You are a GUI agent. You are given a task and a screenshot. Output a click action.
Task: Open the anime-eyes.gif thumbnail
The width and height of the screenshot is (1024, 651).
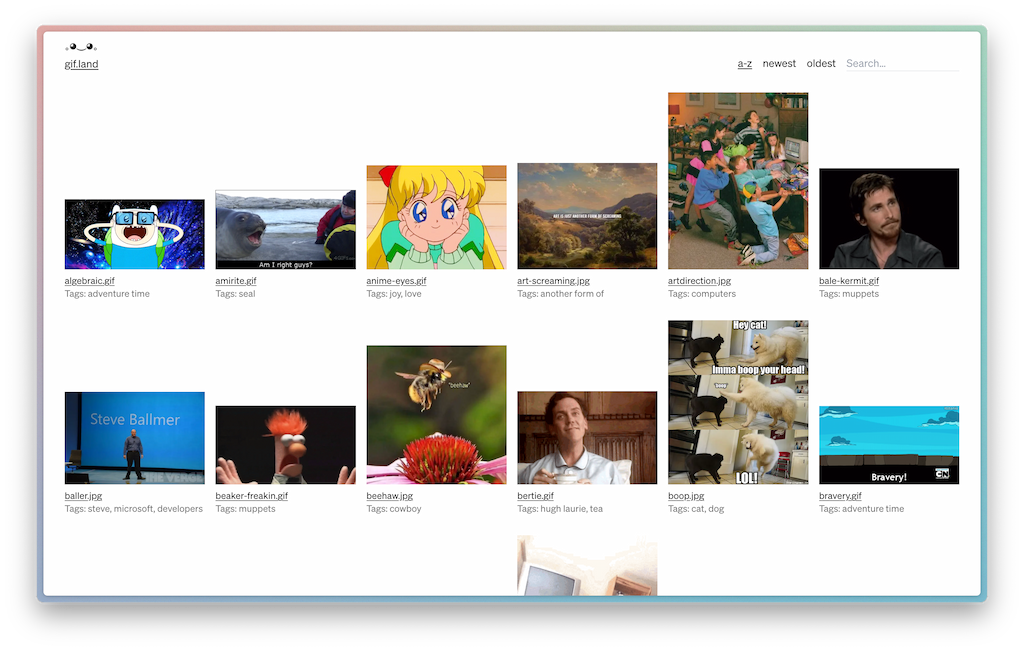(436, 217)
